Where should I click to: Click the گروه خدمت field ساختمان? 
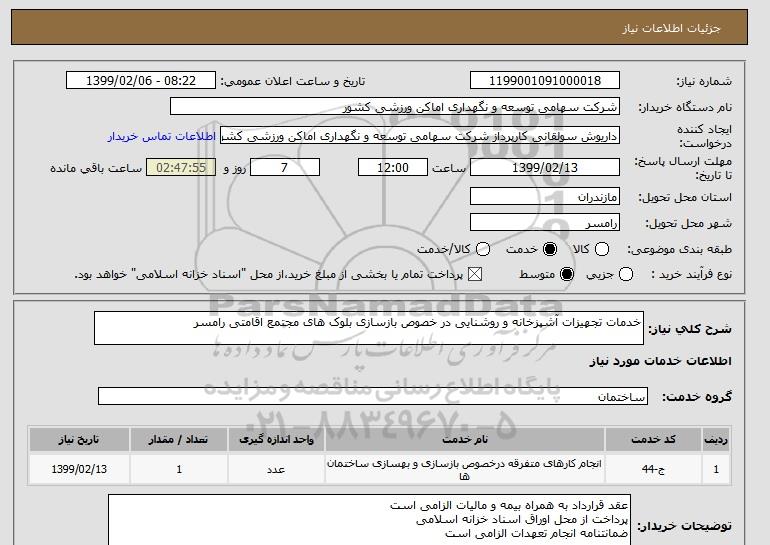point(373,396)
